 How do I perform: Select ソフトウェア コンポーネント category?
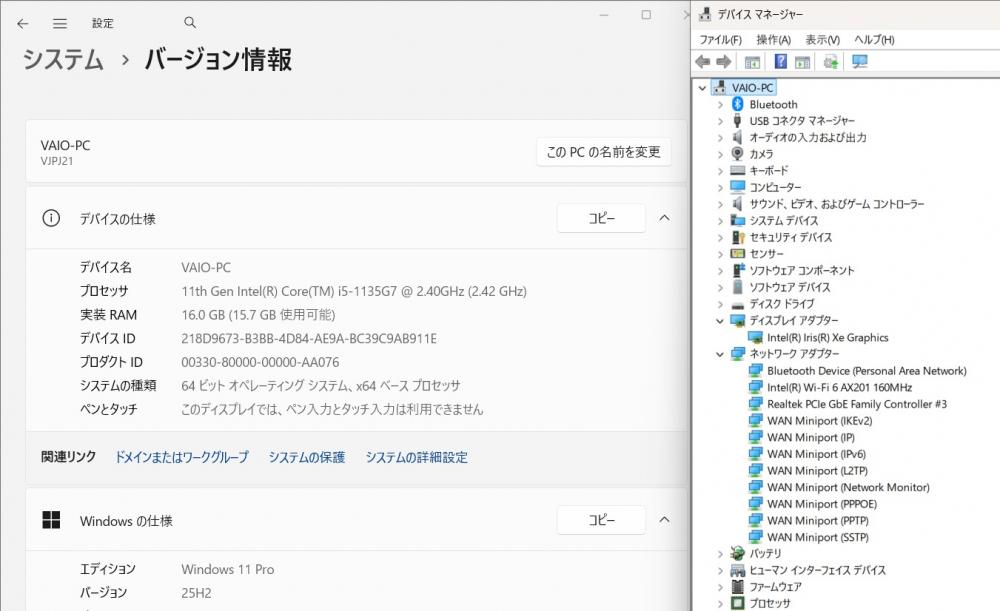[x=801, y=270]
